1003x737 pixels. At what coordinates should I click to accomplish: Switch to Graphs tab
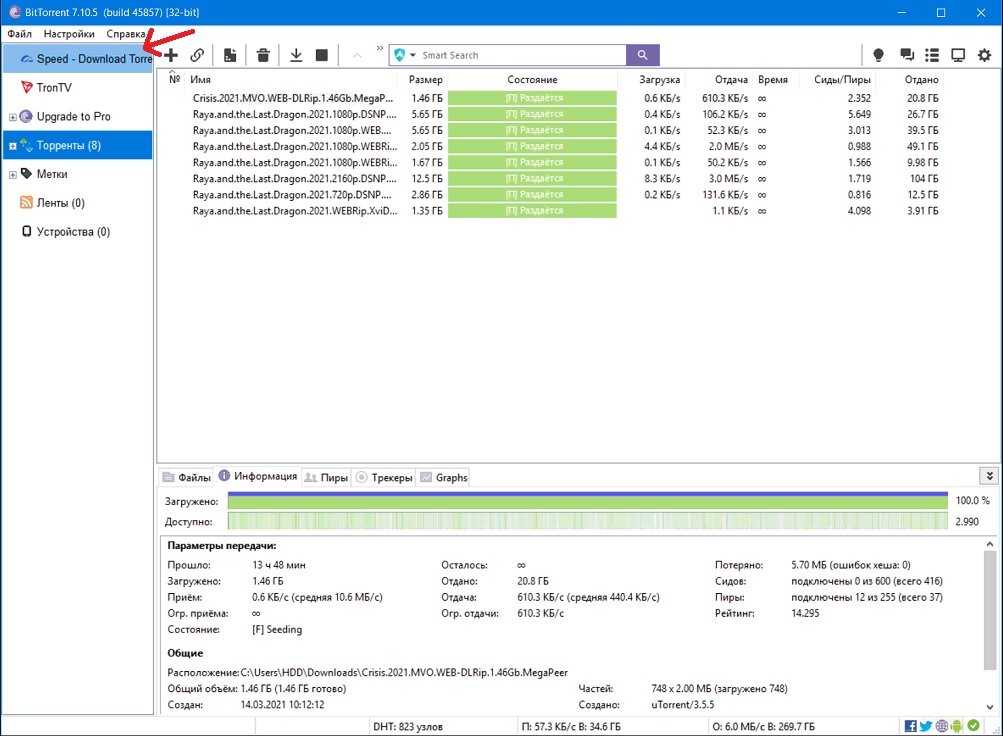(443, 477)
